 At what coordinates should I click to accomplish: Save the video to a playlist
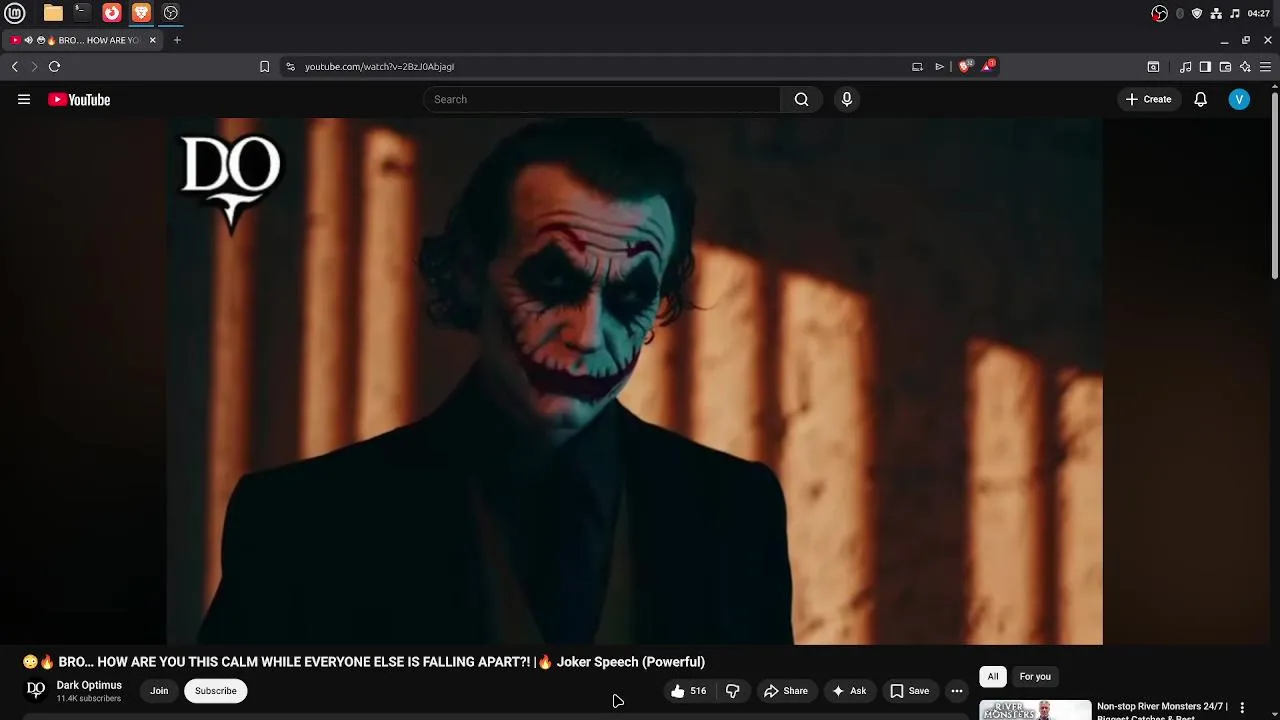click(x=910, y=691)
